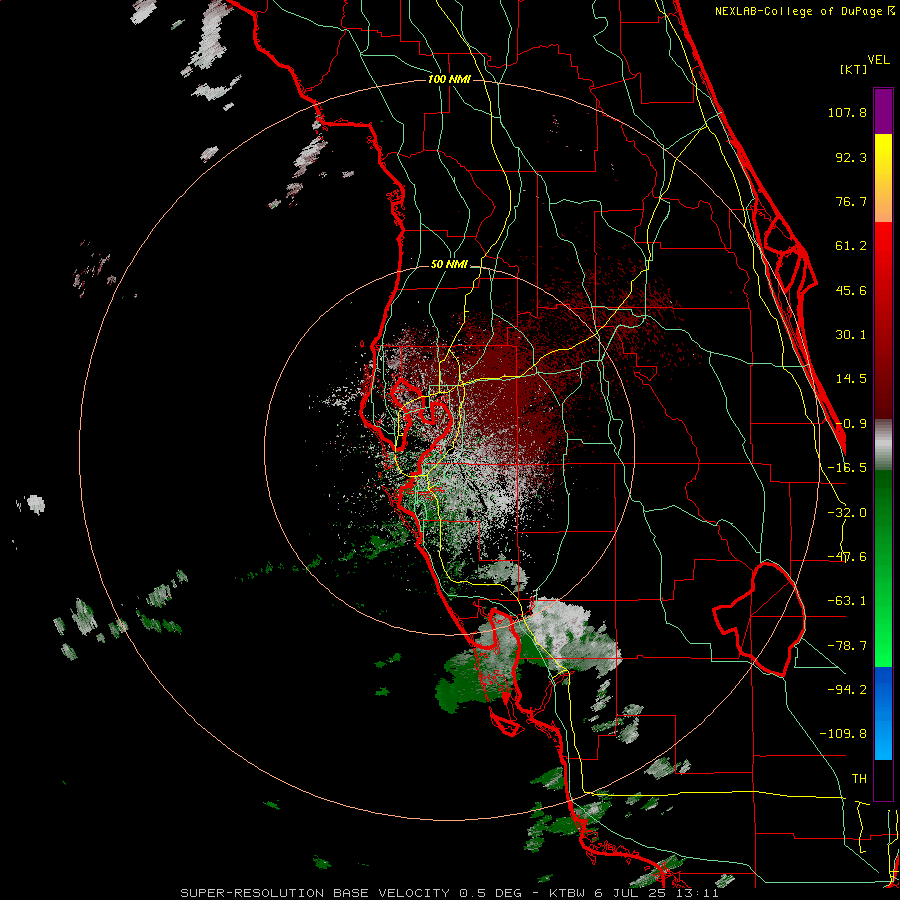Click the 92.3 legend value
The height and width of the screenshot is (900, 900).
(851, 157)
